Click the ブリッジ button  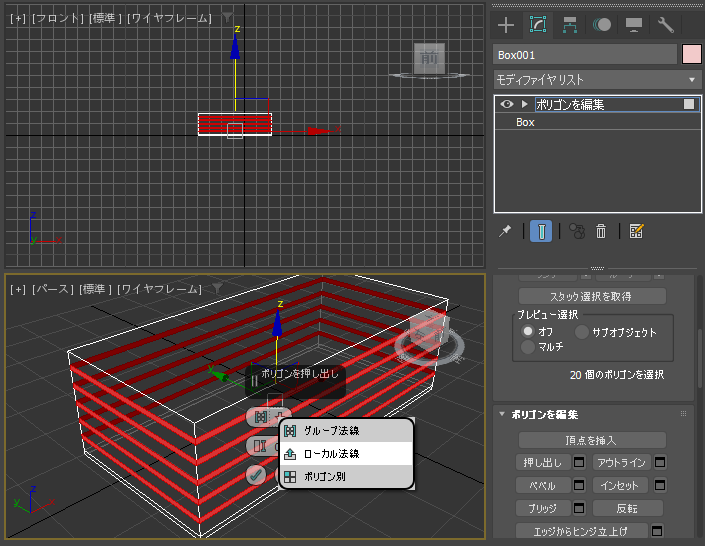543,508
